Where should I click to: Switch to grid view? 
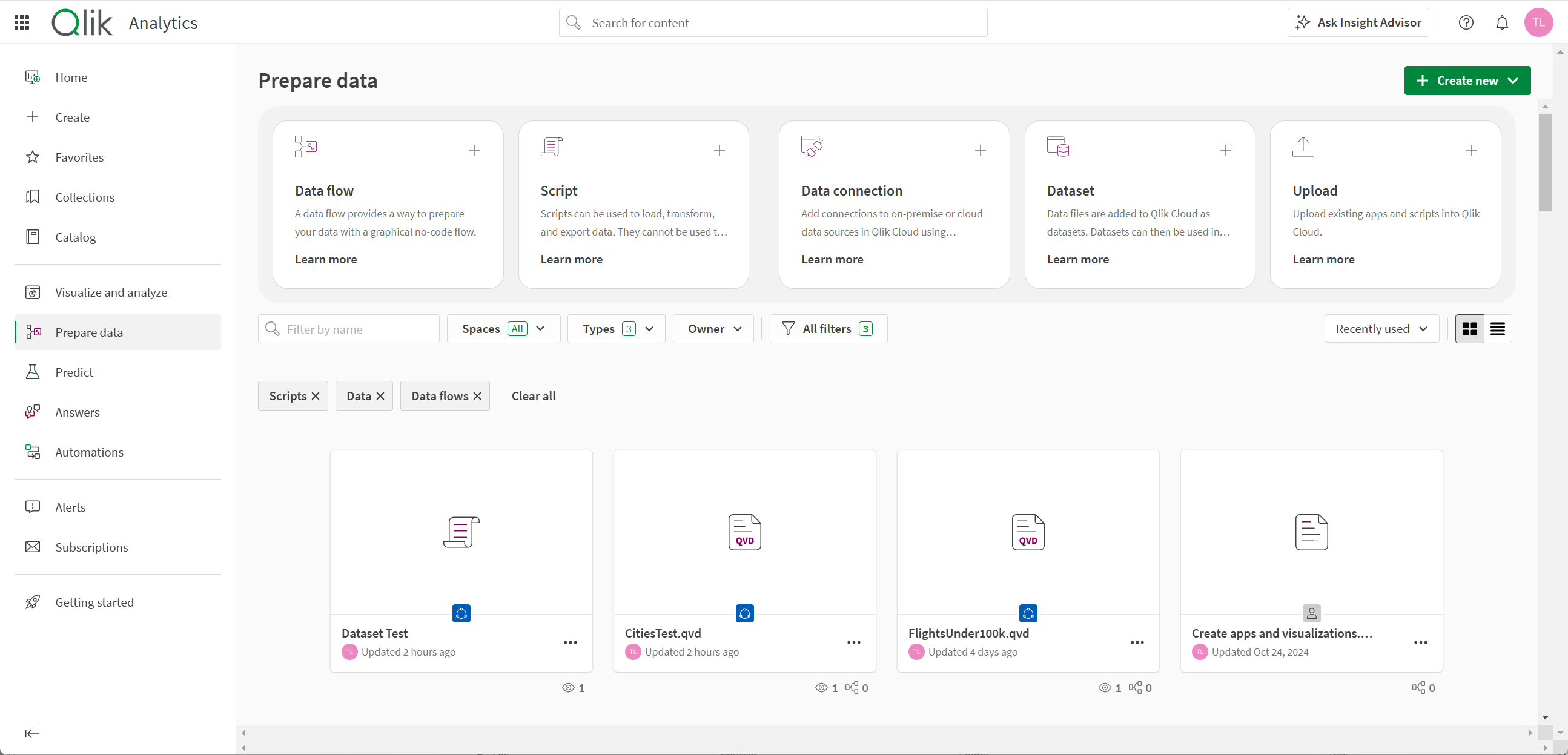pos(1469,329)
